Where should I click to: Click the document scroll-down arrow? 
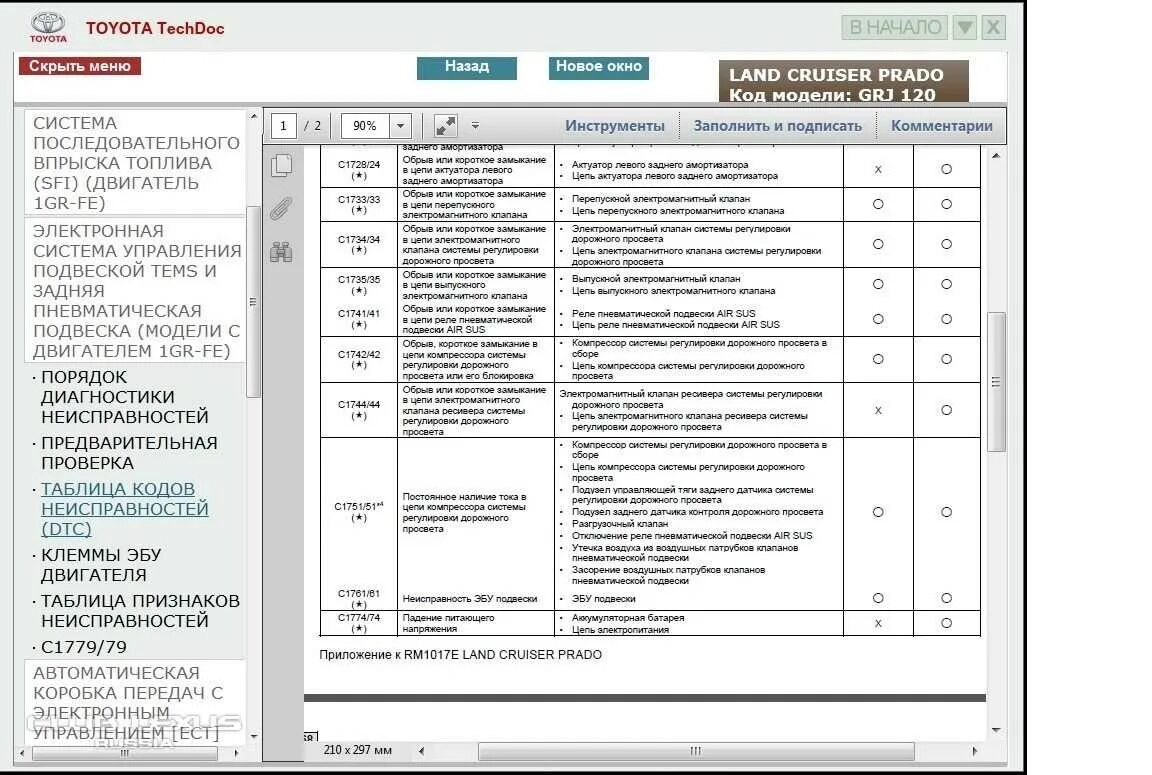[x=996, y=730]
